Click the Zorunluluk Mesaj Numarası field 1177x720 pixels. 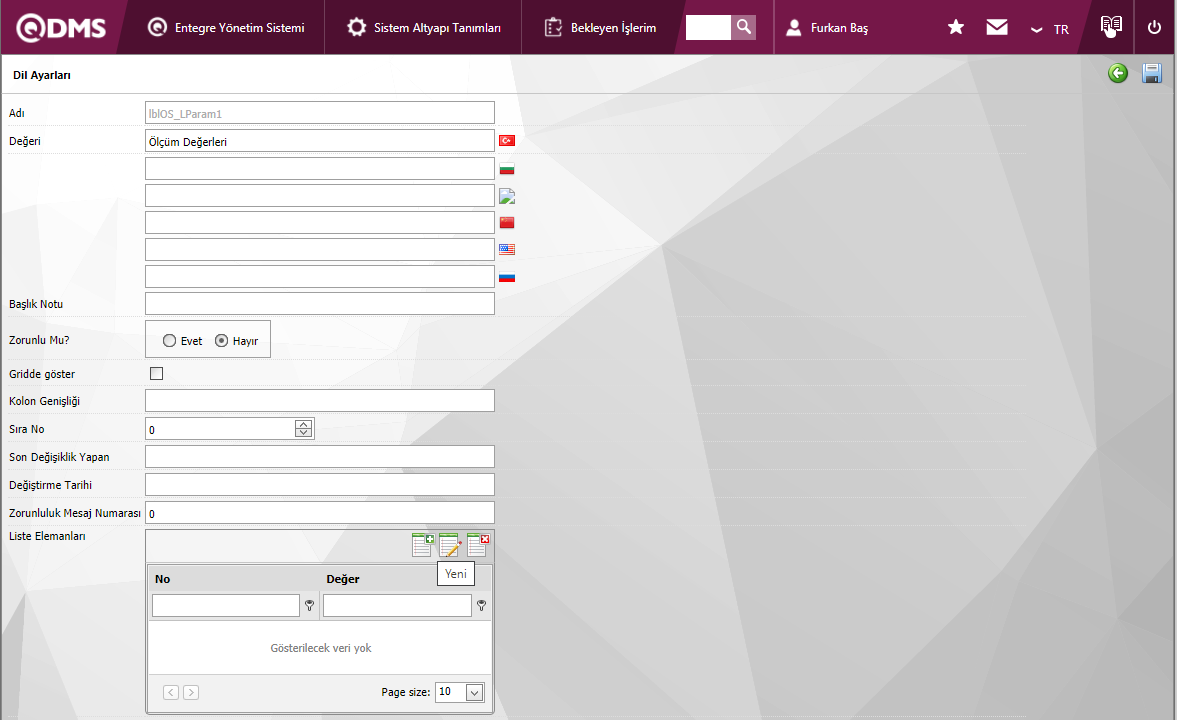click(320, 513)
